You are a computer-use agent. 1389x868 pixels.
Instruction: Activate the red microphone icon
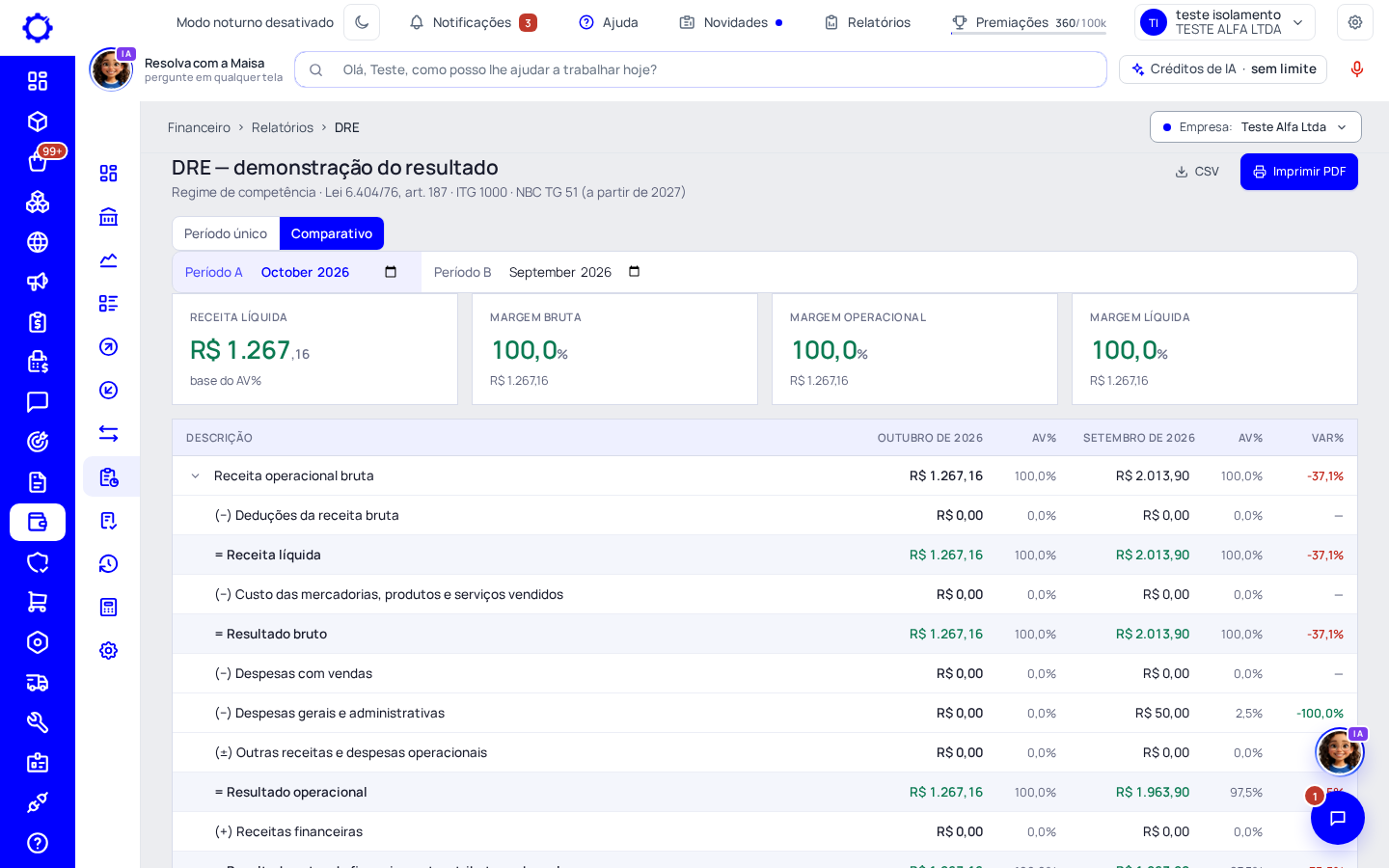[x=1357, y=69]
